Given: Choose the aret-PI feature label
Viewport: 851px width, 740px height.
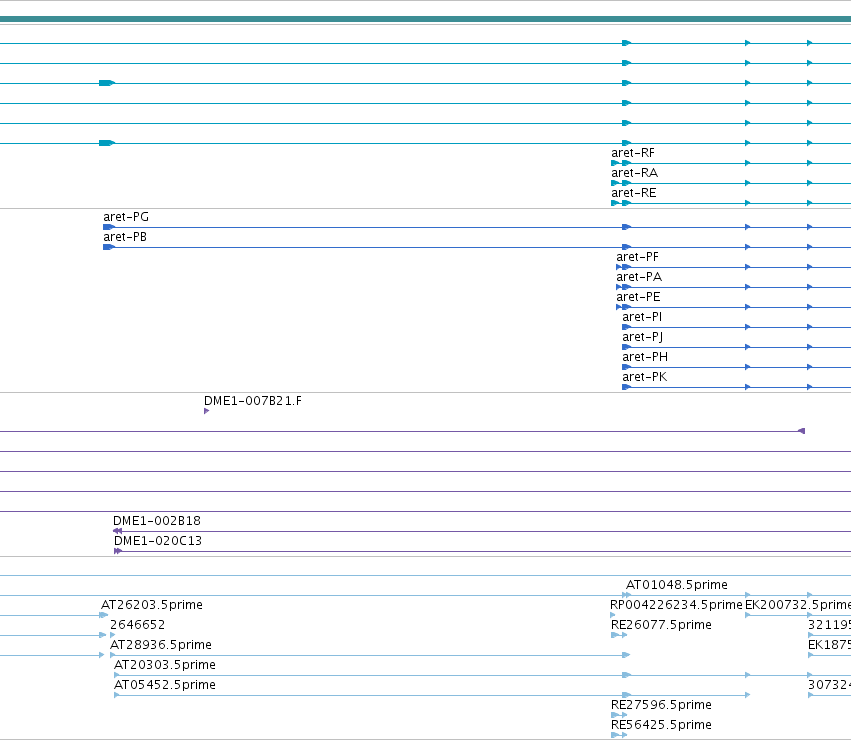Looking at the screenshot, I should click(x=642, y=317).
